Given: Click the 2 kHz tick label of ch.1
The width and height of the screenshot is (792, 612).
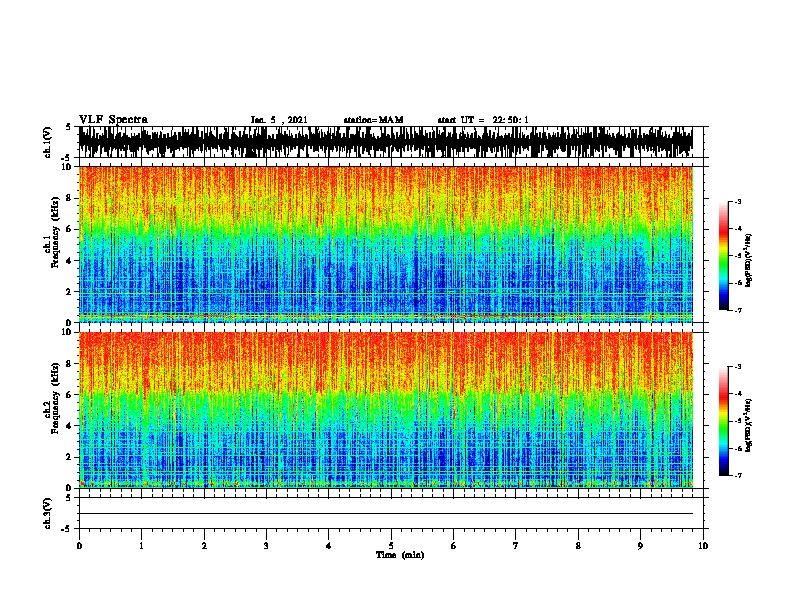Looking at the screenshot, I should click(x=70, y=291).
